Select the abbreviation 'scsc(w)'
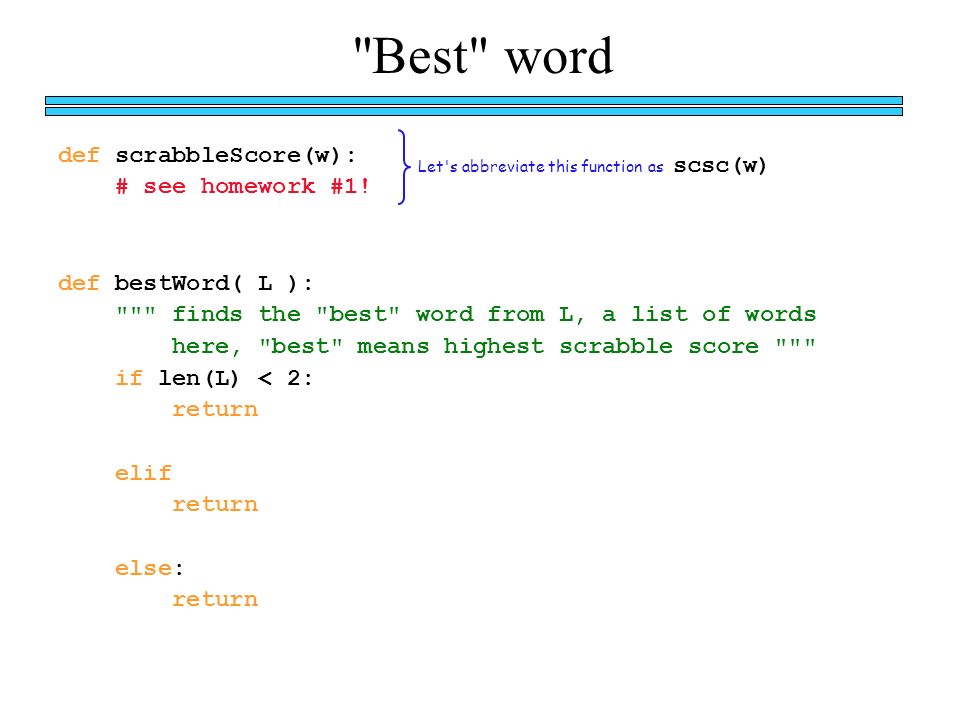The image size is (960, 720). (x=719, y=165)
